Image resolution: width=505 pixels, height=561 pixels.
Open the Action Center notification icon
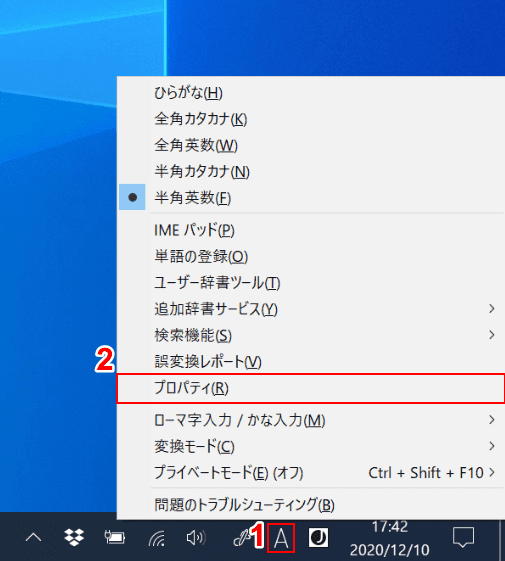(x=463, y=537)
